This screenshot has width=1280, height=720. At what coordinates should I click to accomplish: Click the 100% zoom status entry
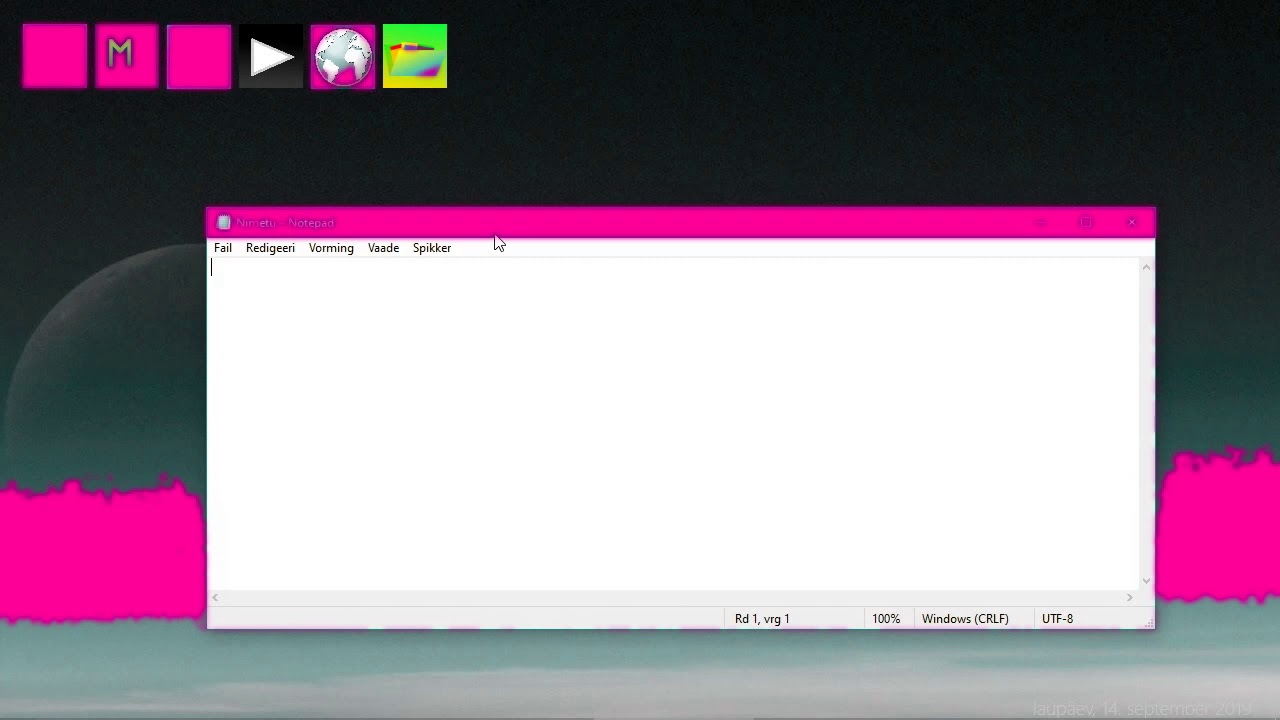(x=886, y=619)
